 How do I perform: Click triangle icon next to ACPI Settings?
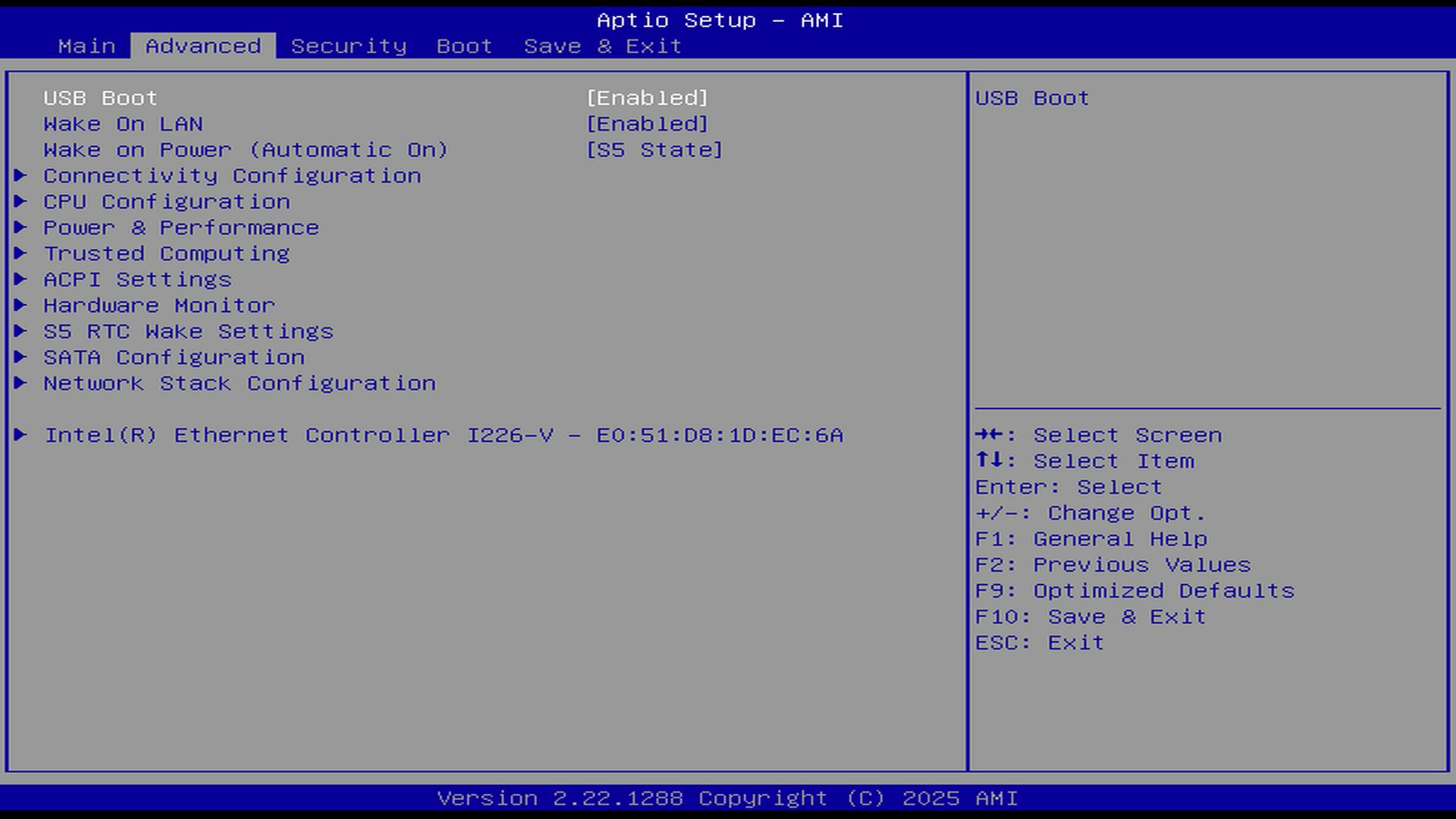(x=20, y=279)
